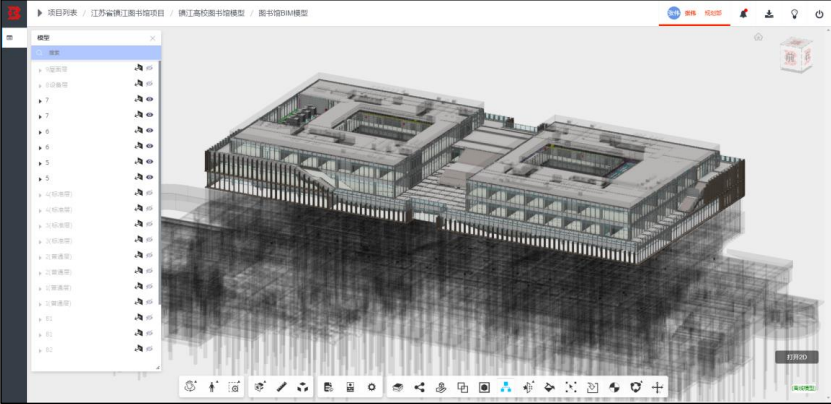Viewport: 831px width, 404px height.
Task: Activate the first-person walk tool
Action: [x=213, y=387]
